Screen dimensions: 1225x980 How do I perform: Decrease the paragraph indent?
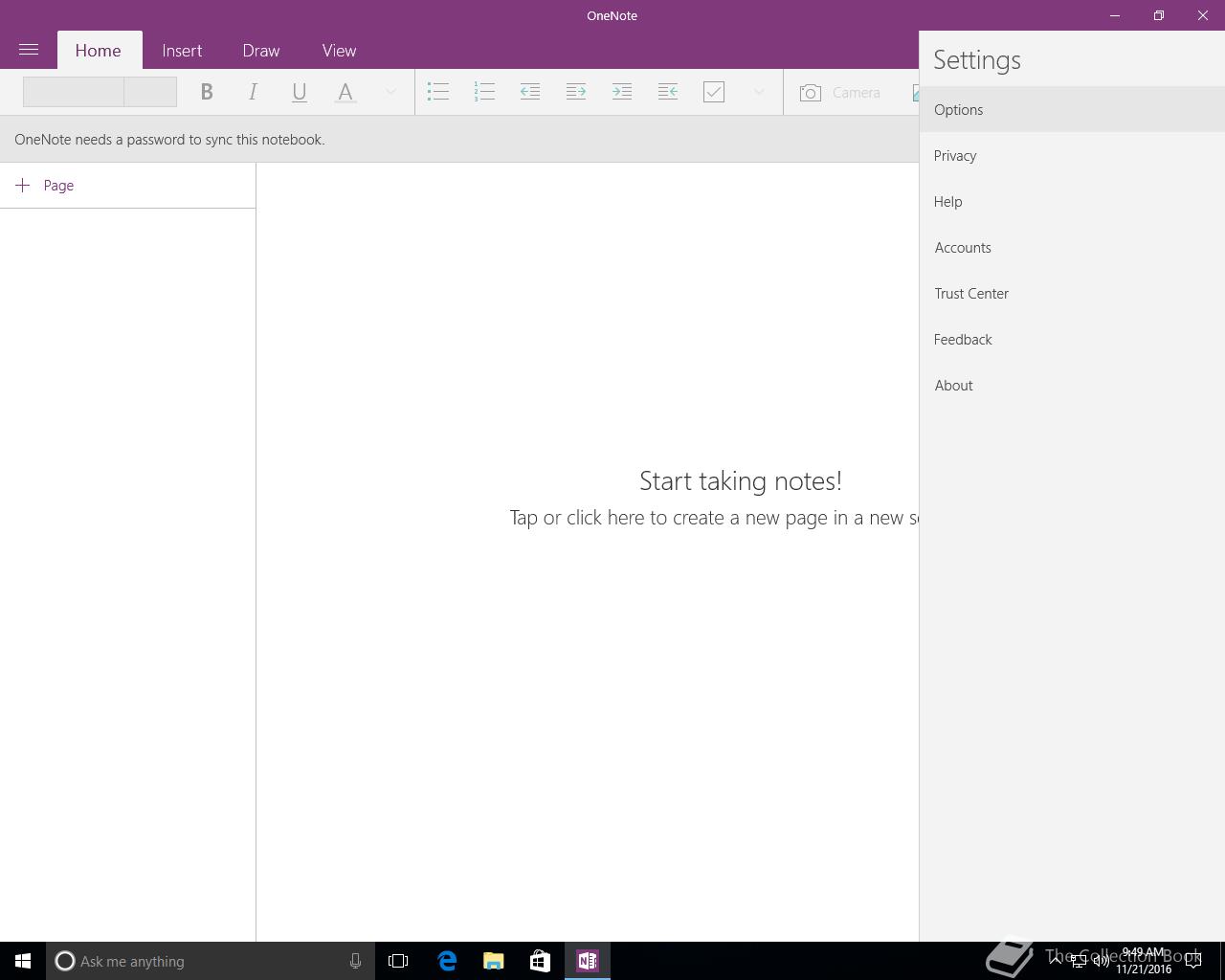pos(530,92)
